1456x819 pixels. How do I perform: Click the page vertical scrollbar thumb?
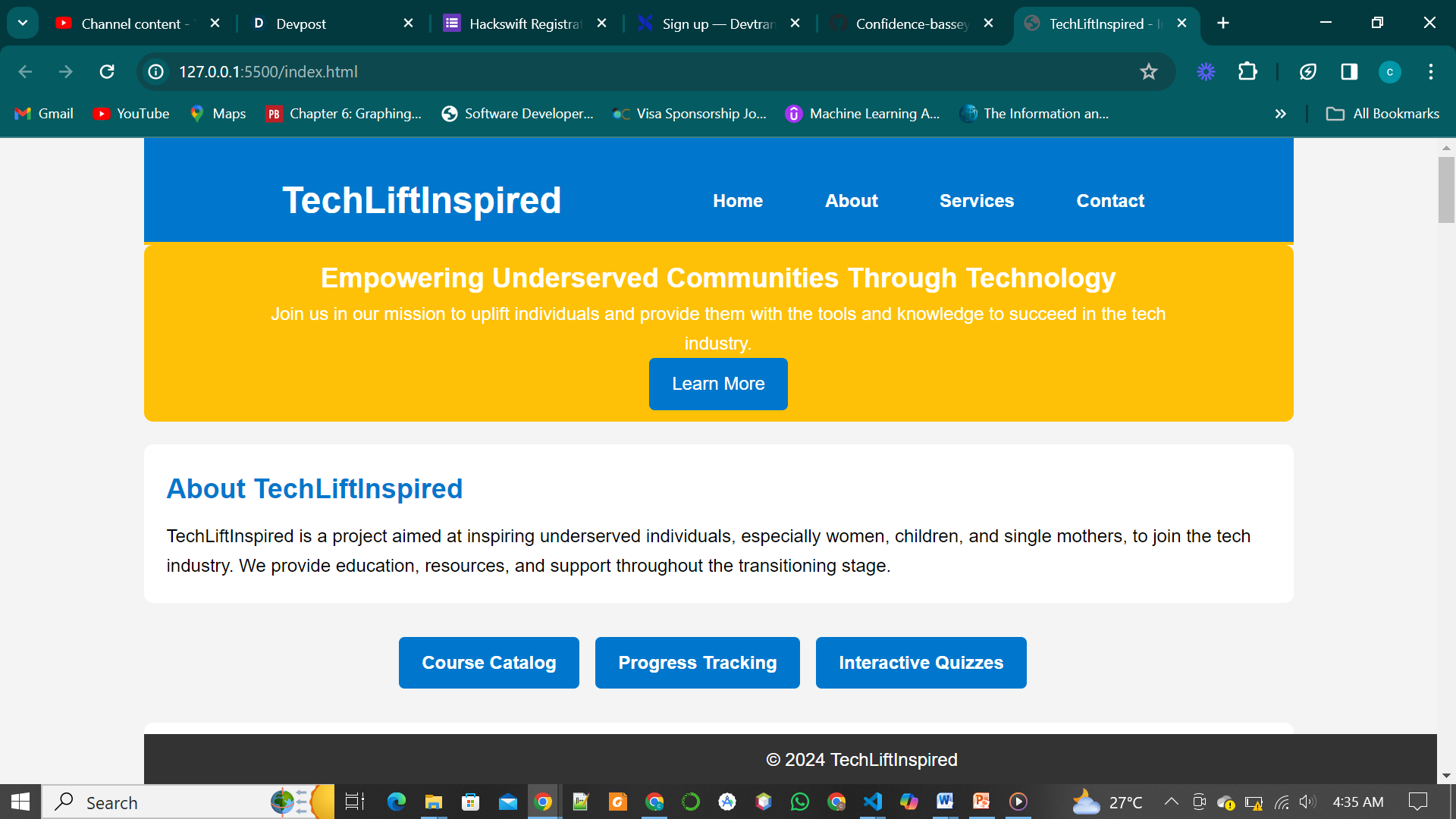click(1445, 190)
